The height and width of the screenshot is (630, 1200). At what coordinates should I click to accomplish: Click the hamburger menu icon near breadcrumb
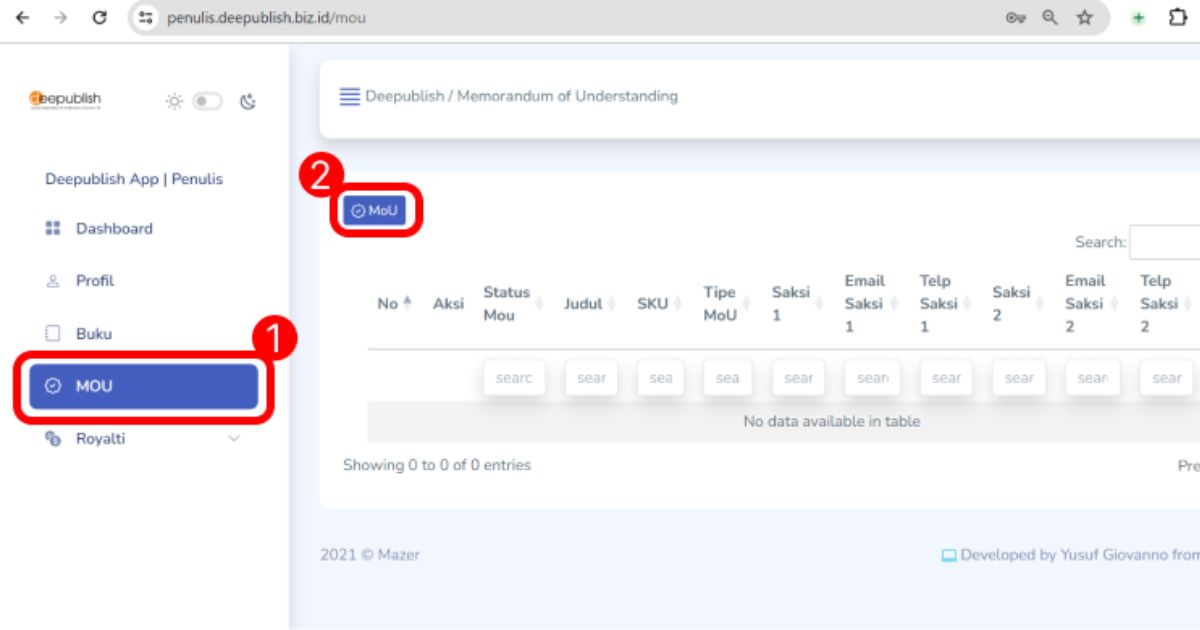[349, 97]
